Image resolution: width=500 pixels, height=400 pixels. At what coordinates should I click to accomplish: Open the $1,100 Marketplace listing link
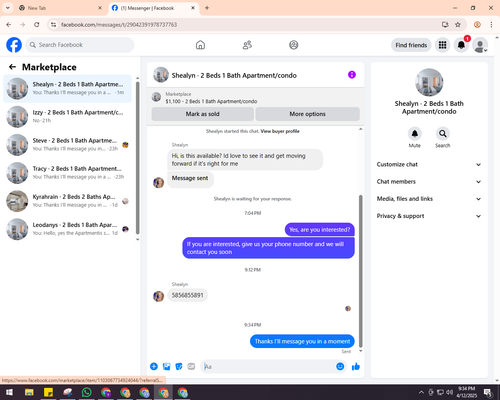point(211,101)
